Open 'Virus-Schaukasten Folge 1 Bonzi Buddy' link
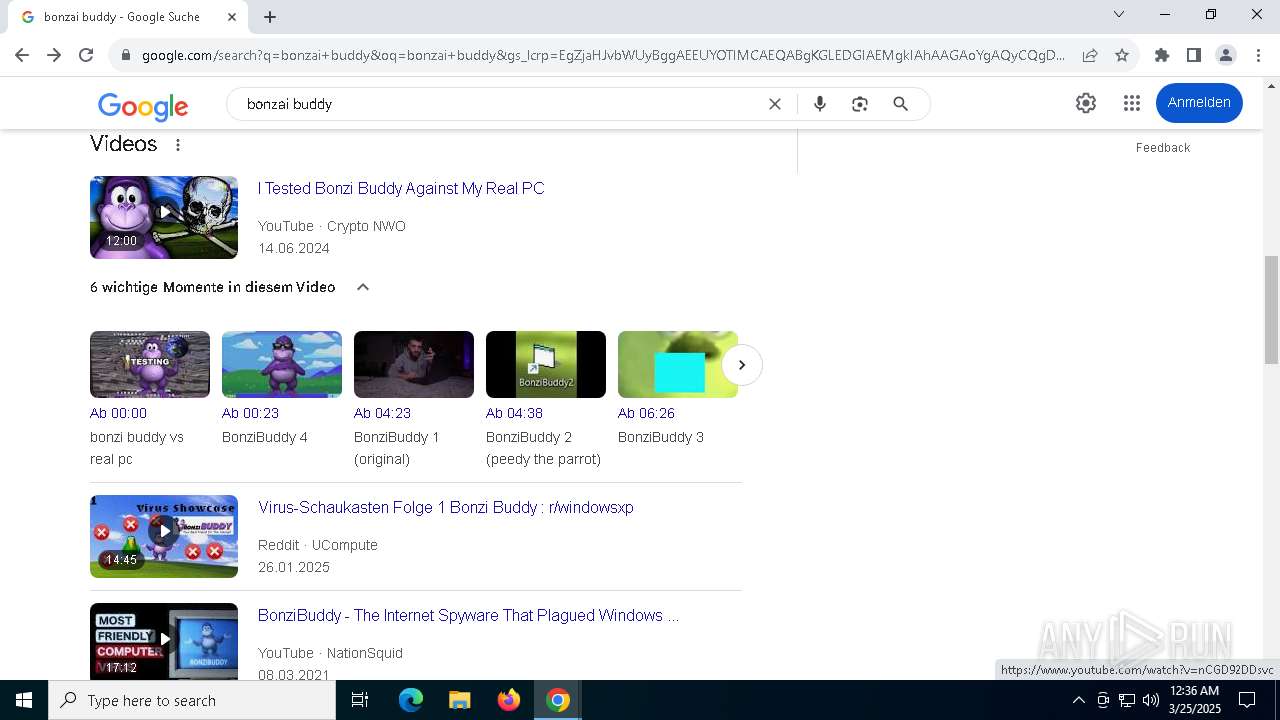The height and width of the screenshot is (720, 1280). pos(446,507)
